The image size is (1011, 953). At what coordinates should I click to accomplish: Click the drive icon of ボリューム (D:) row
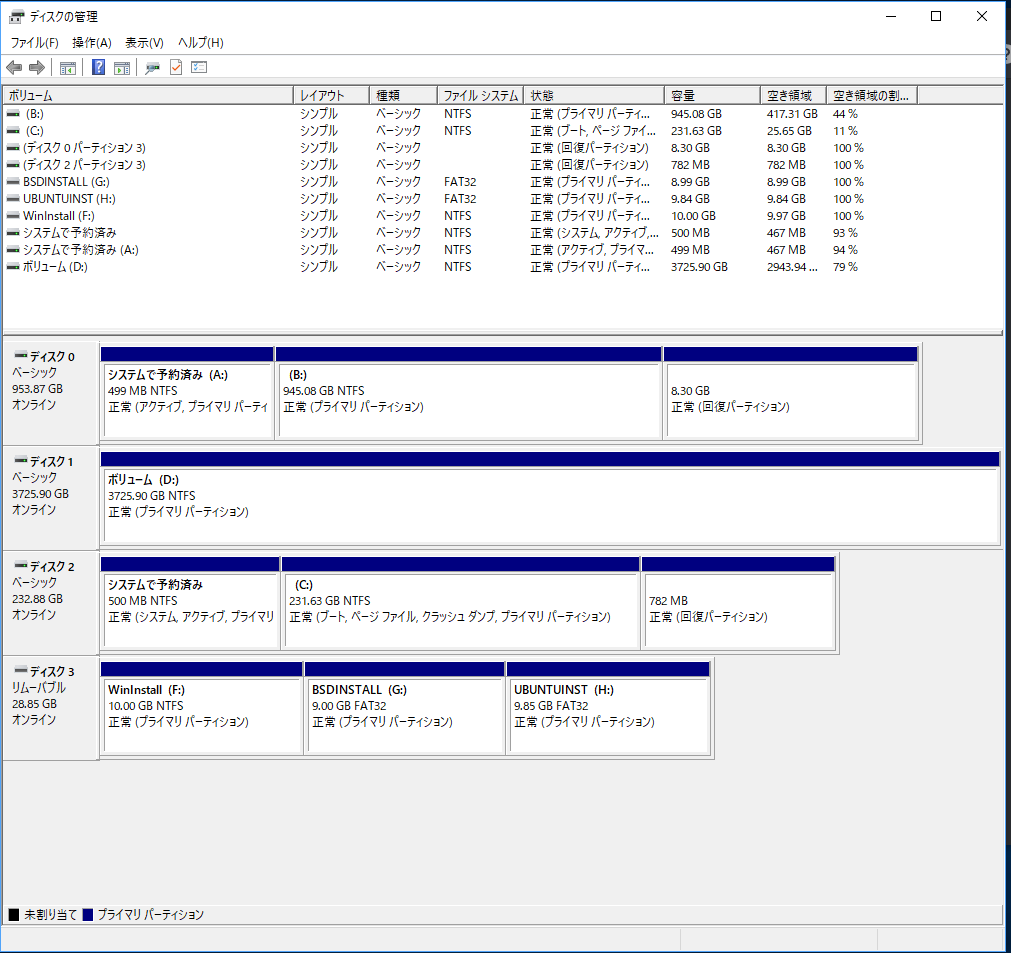pos(13,267)
